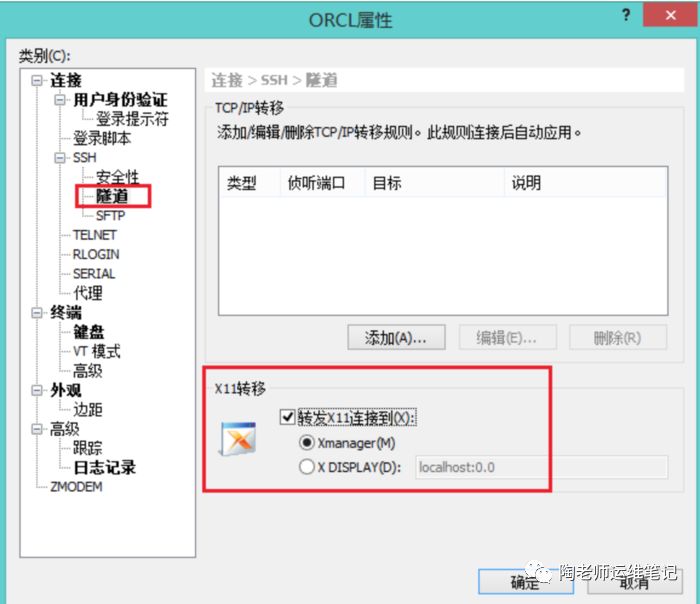This screenshot has height=604, width=700.
Task: Select the 隧道 tree item
Action: (112, 196)
